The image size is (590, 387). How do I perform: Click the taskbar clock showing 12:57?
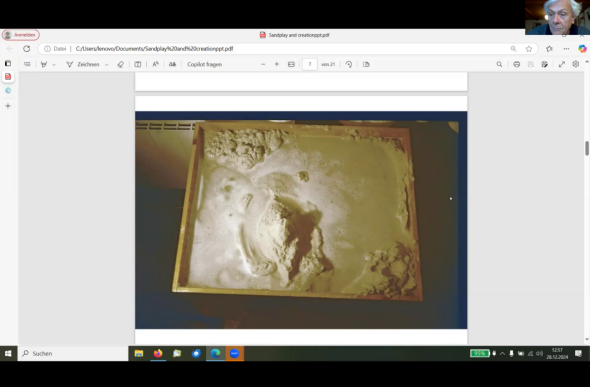557,354
